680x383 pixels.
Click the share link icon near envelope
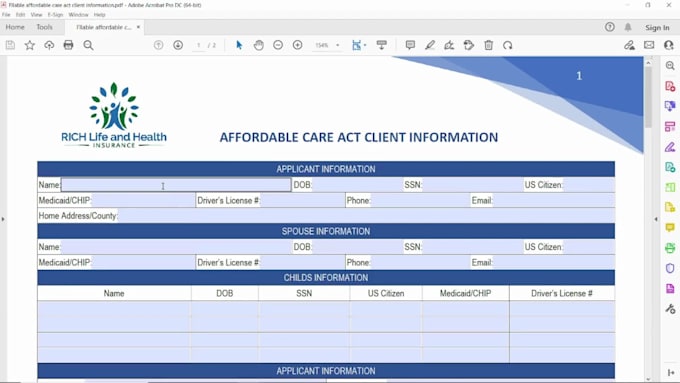629,45
